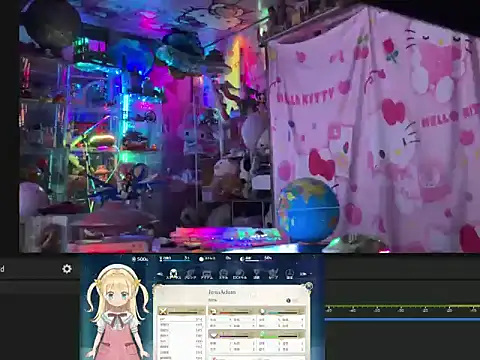This screenshot has width=480, height=360.
Task: Open the clock icon tab in game menu
Action: 289,274
